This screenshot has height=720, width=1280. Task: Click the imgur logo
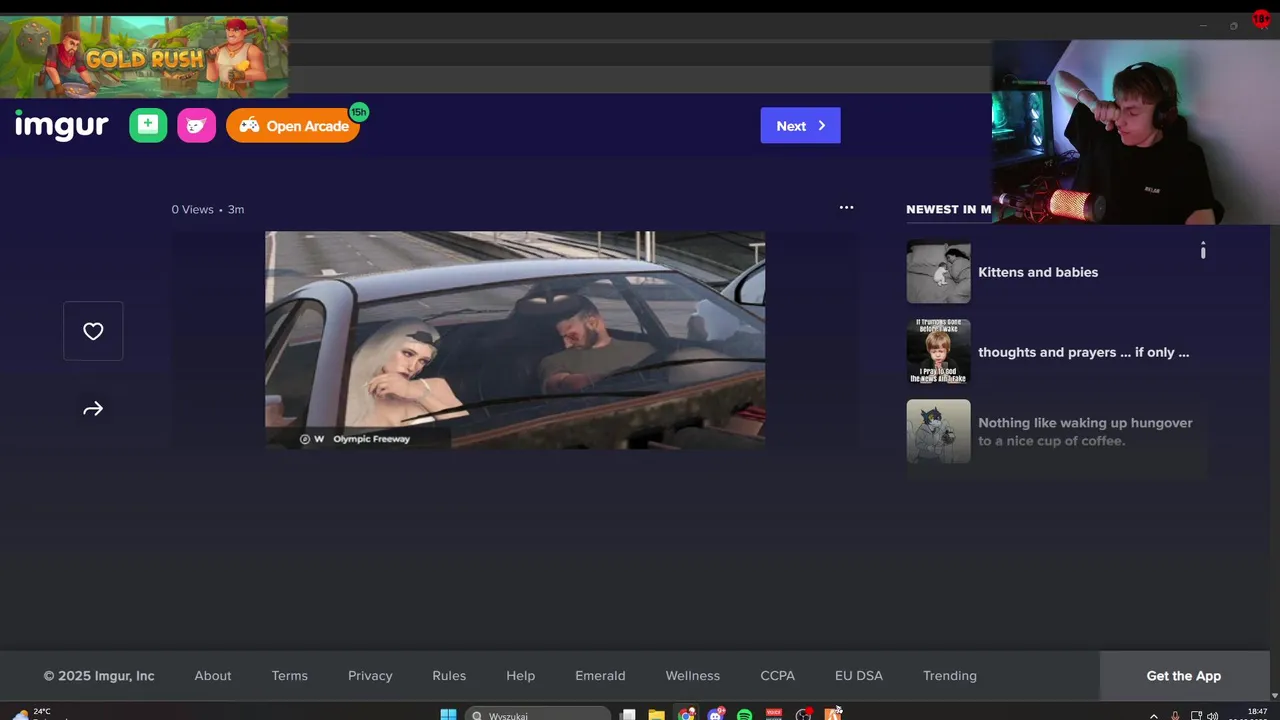coord(61,126)
